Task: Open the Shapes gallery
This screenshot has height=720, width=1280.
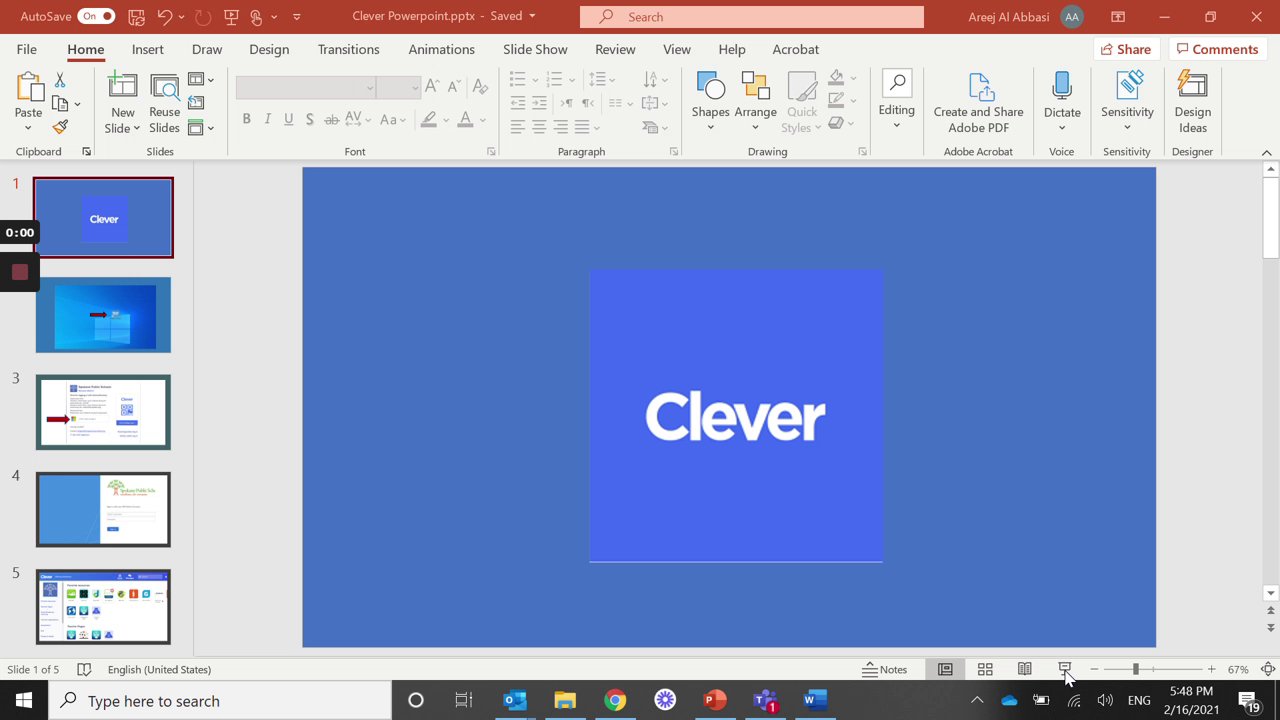Action: click(x=710, y=102)
